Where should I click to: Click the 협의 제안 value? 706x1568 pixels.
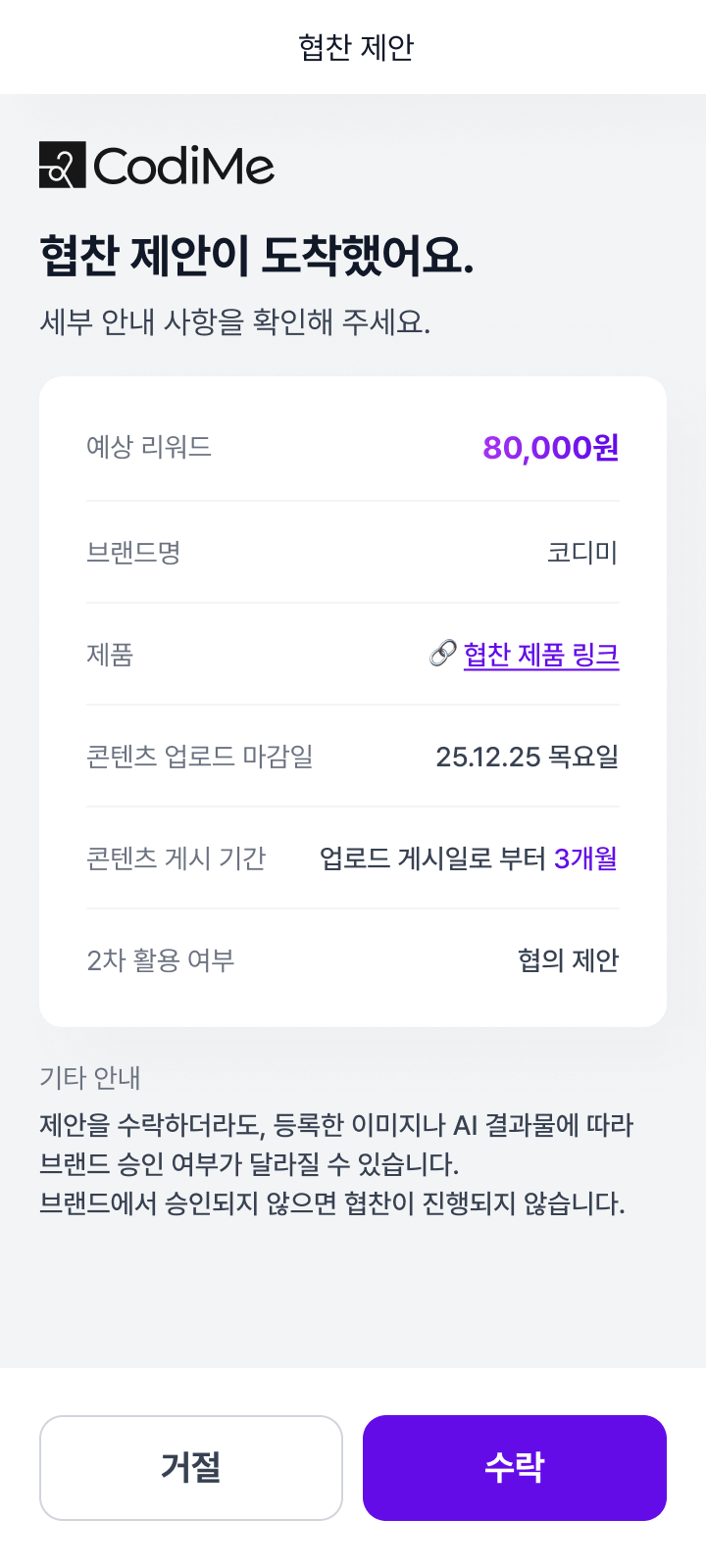coord(568,960)
